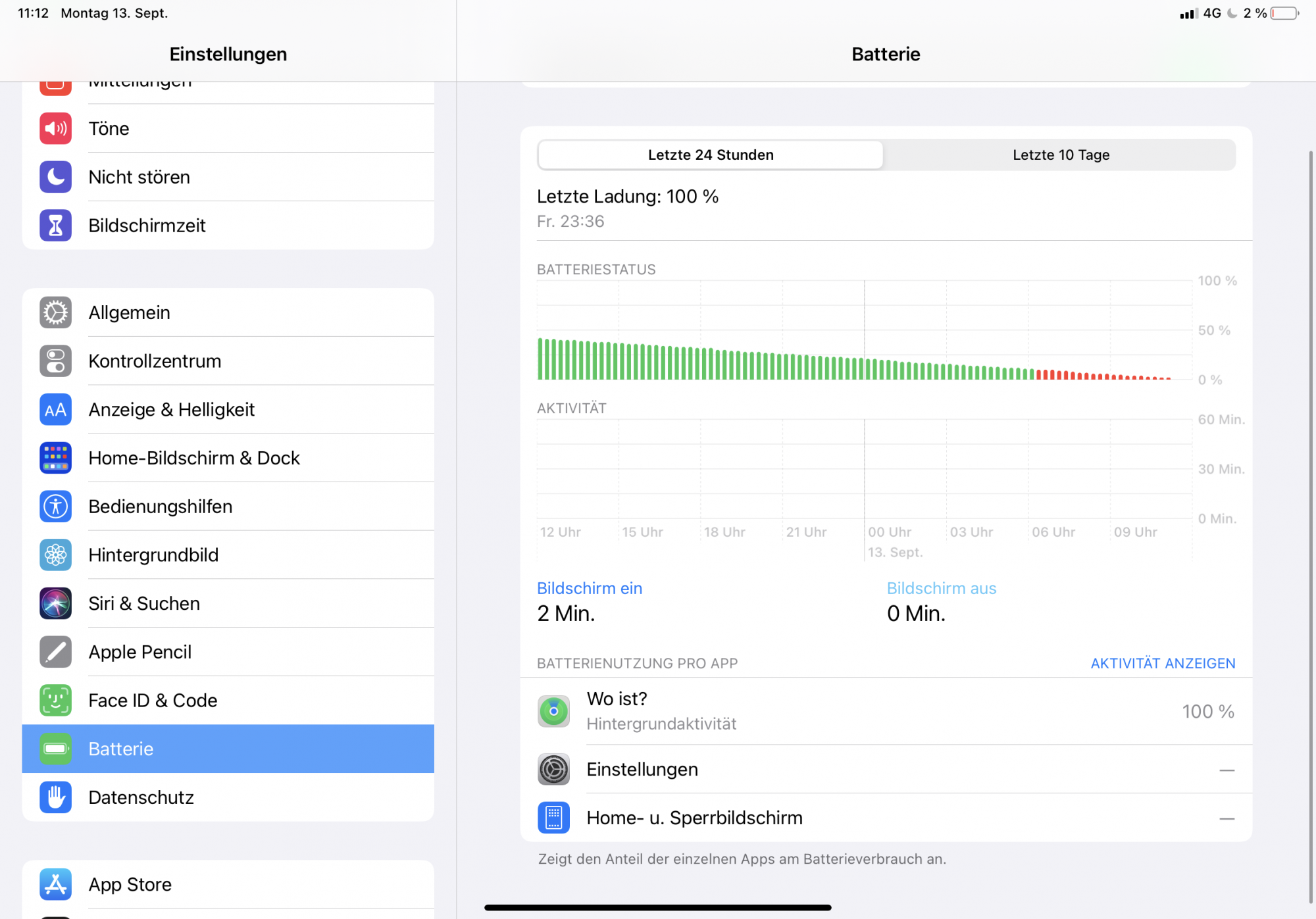The height and width of the screenshot is (919, 1316).
Task: Open Datenschutz settings
Action: (x=141, y=797)
